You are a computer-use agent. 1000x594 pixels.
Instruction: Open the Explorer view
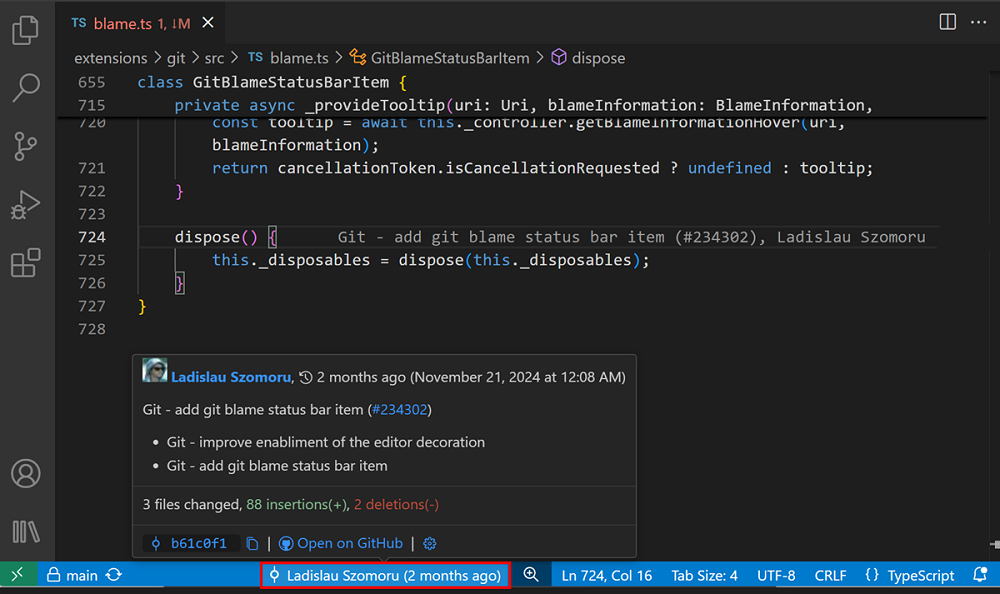pyautogui.click(x=26, y=31)
